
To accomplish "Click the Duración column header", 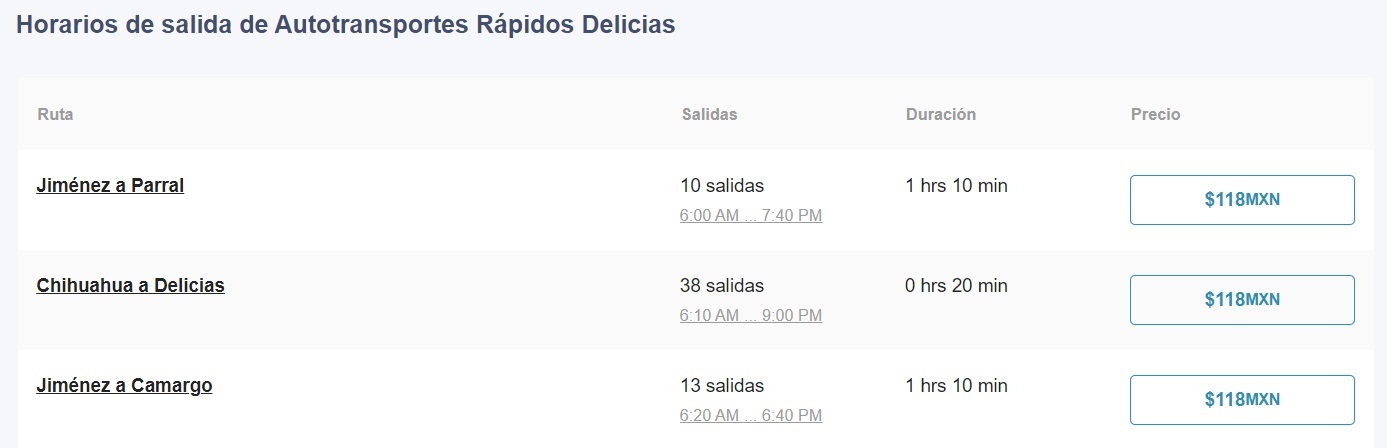I will coord(941,114).
